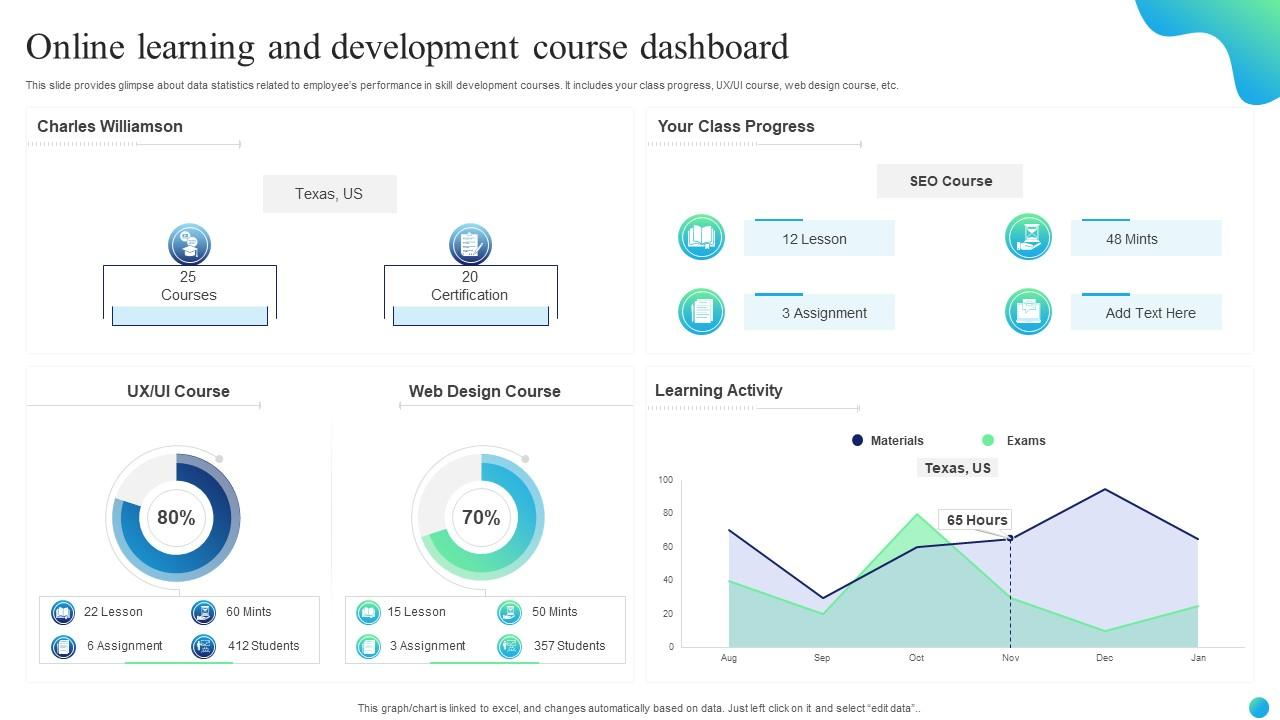Click the 48 Mints box
The width and height of the screenshot is (1280, 720).
point(1146,239)
